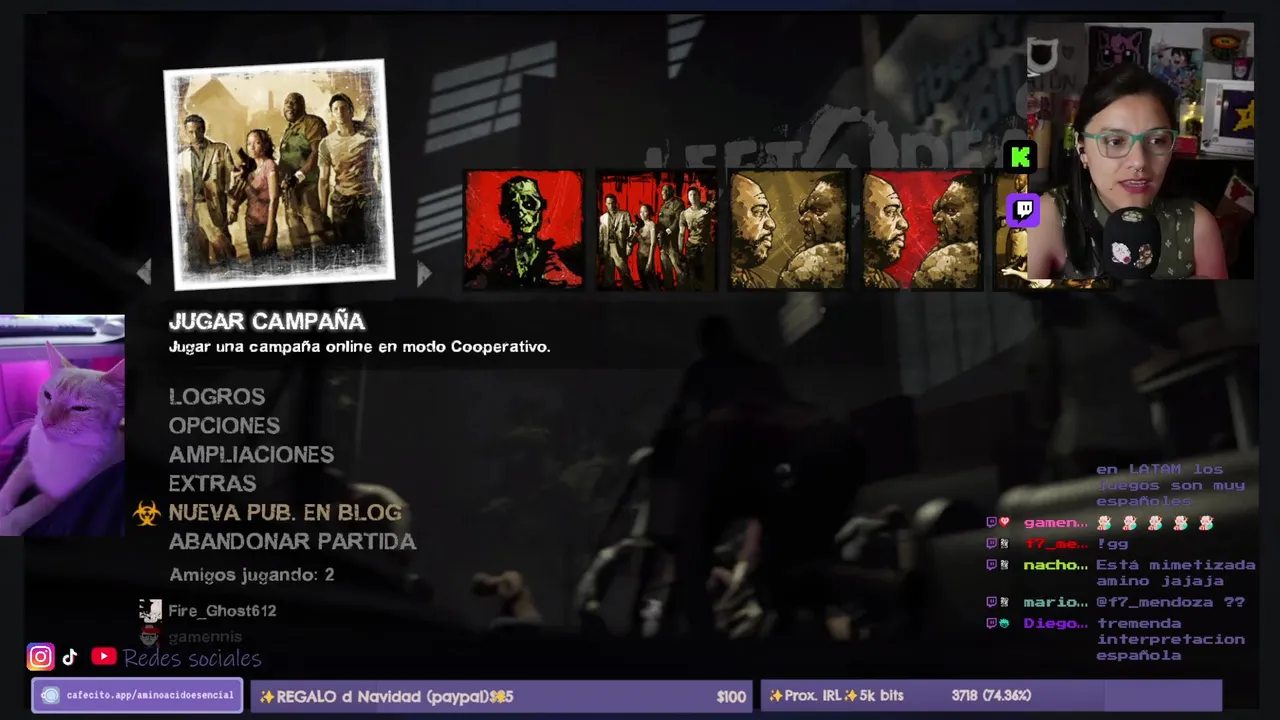
Task: Click the right arrow beside the campaign poster
Action: coord(424,273)
